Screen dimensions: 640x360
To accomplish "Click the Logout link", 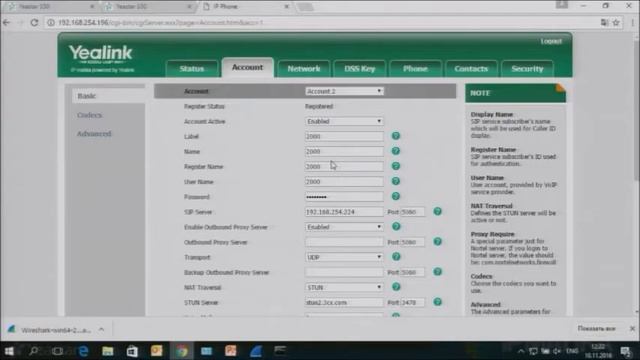I will [x=551, y=41].
